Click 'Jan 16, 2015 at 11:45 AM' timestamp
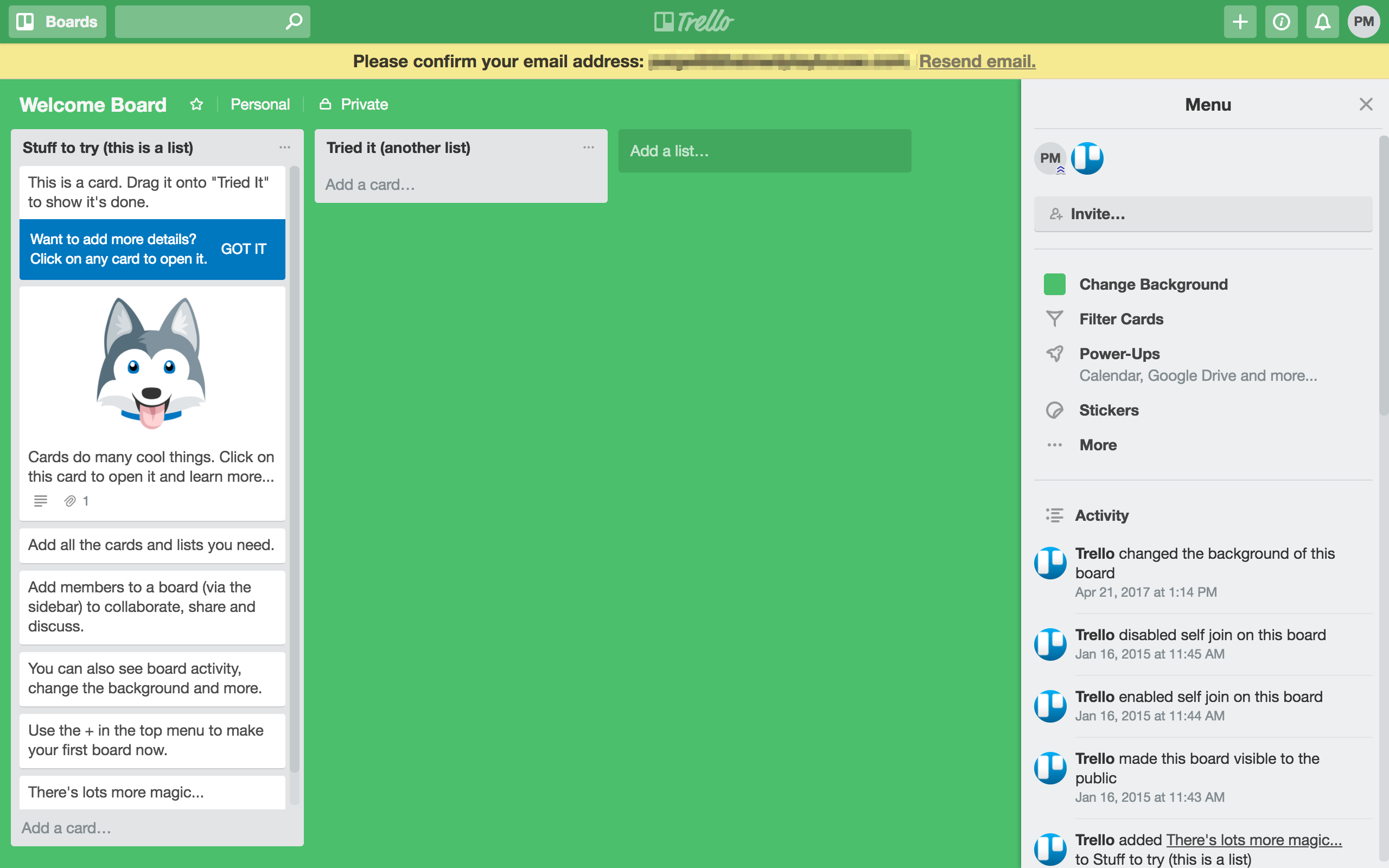The height and width of the screenshot is (868, 1389). [1150, 654]
